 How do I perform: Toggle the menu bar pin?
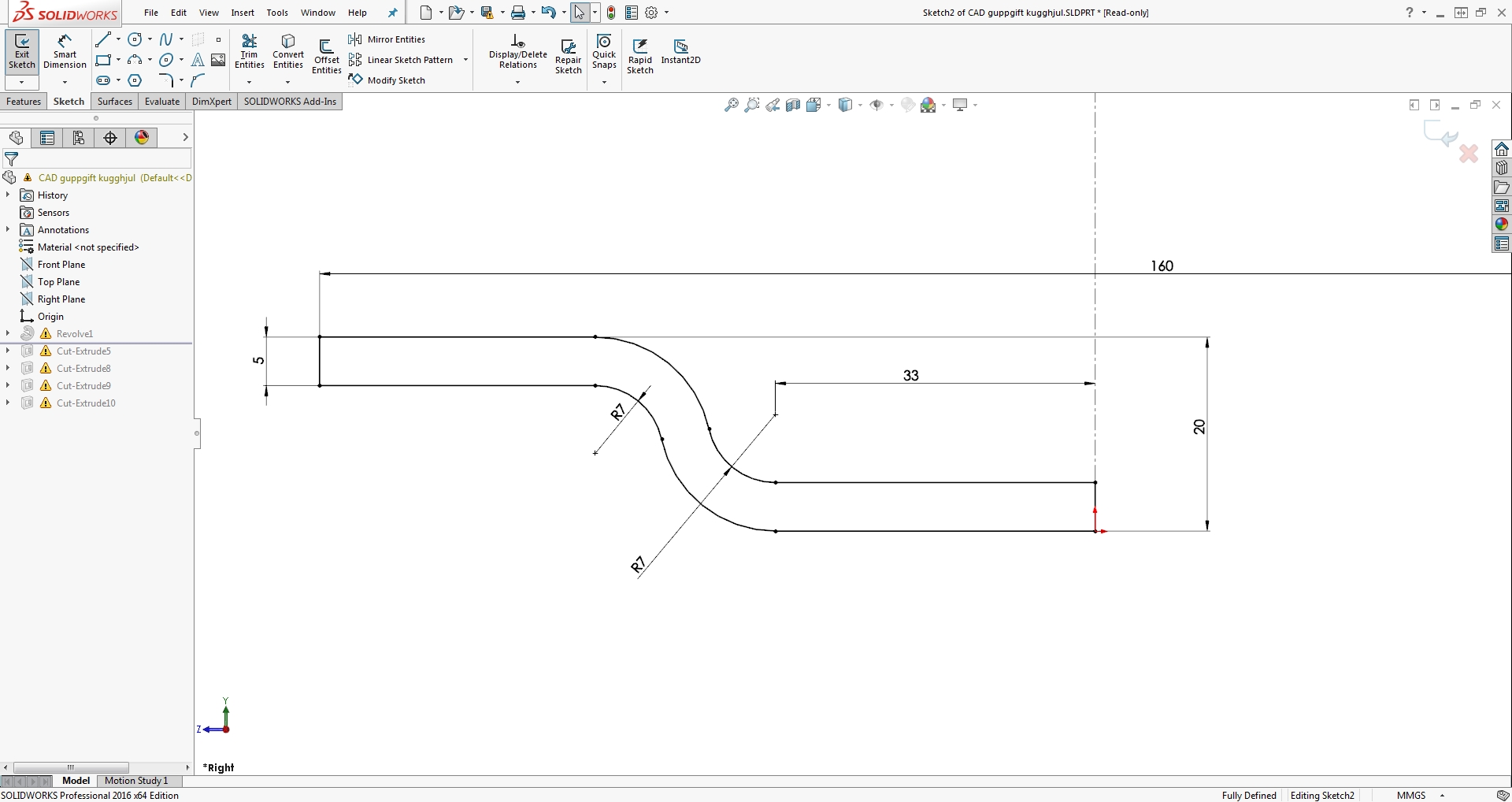(x=393, y=13)
